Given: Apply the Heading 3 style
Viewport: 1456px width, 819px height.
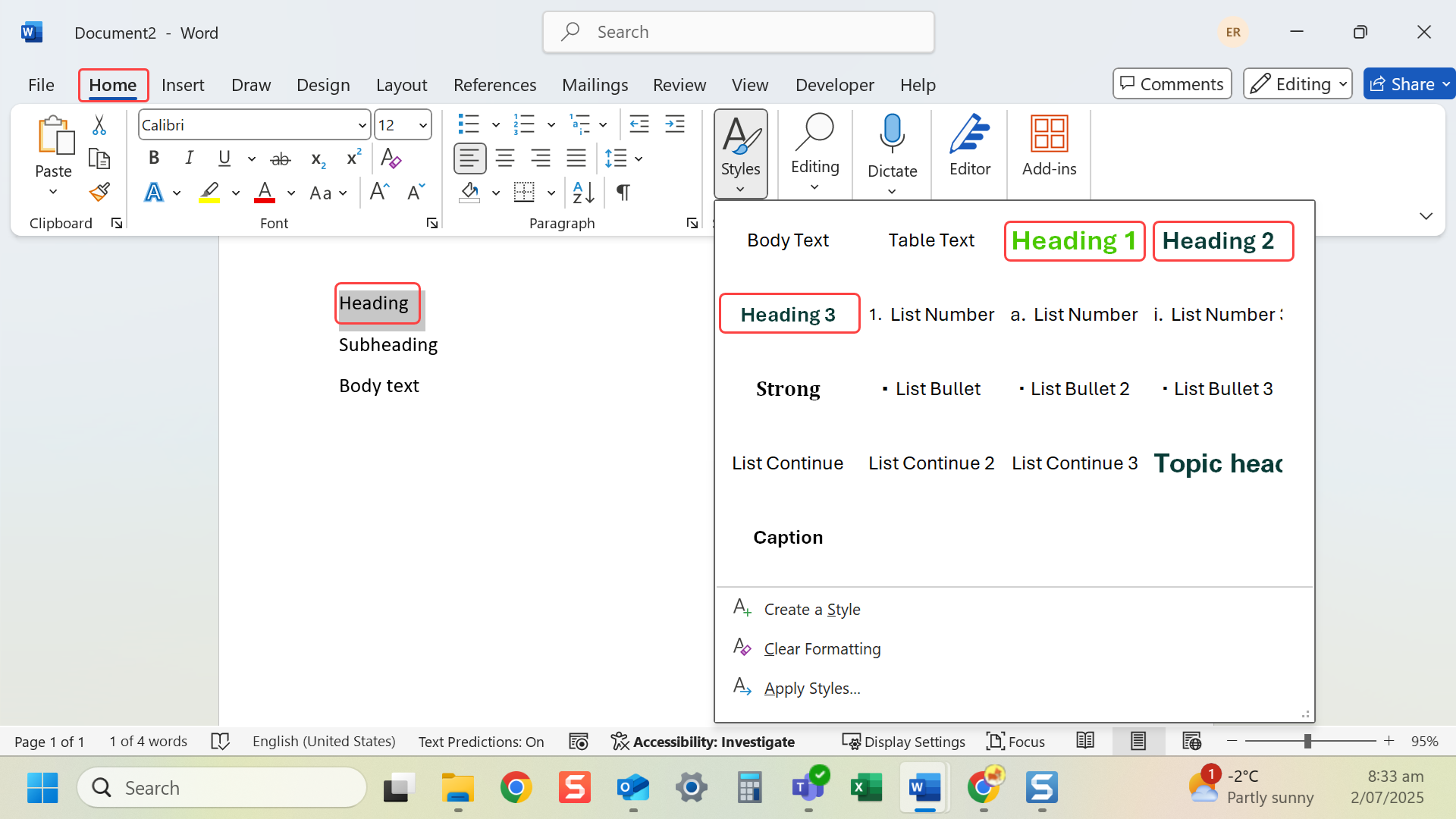Looking at the screenshot, I should click(789, 313).
